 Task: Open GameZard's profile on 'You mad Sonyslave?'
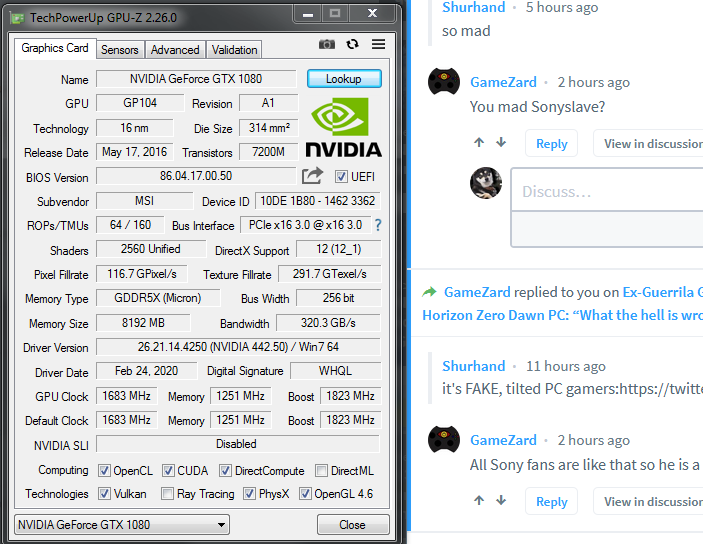[x=503, y=82]
